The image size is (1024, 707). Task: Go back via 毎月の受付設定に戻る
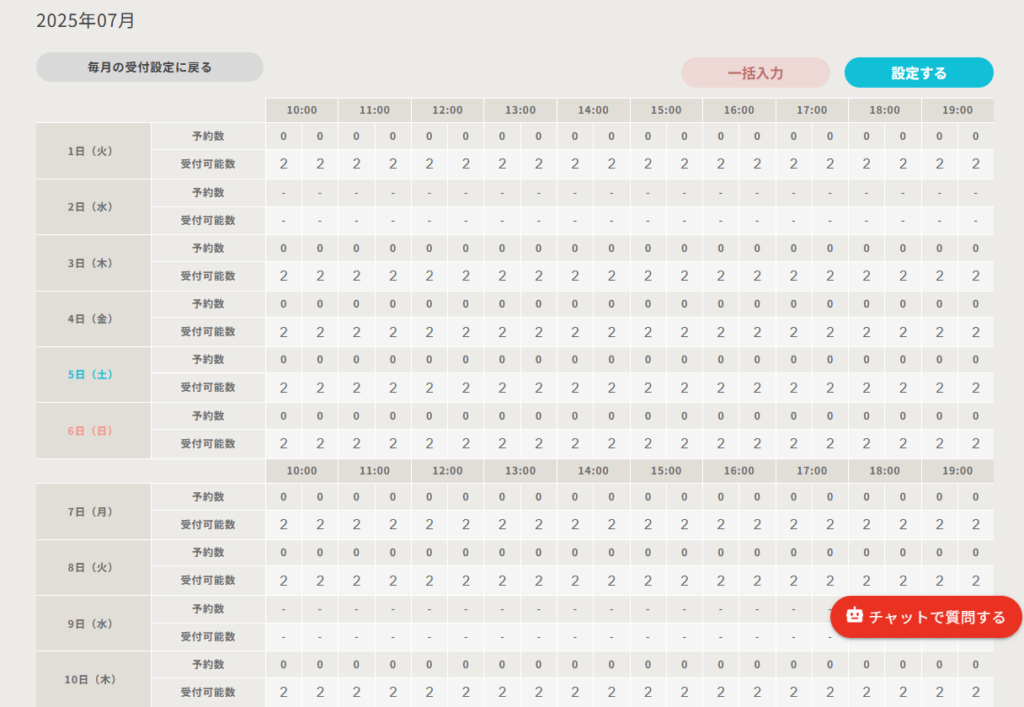(150, 68)
